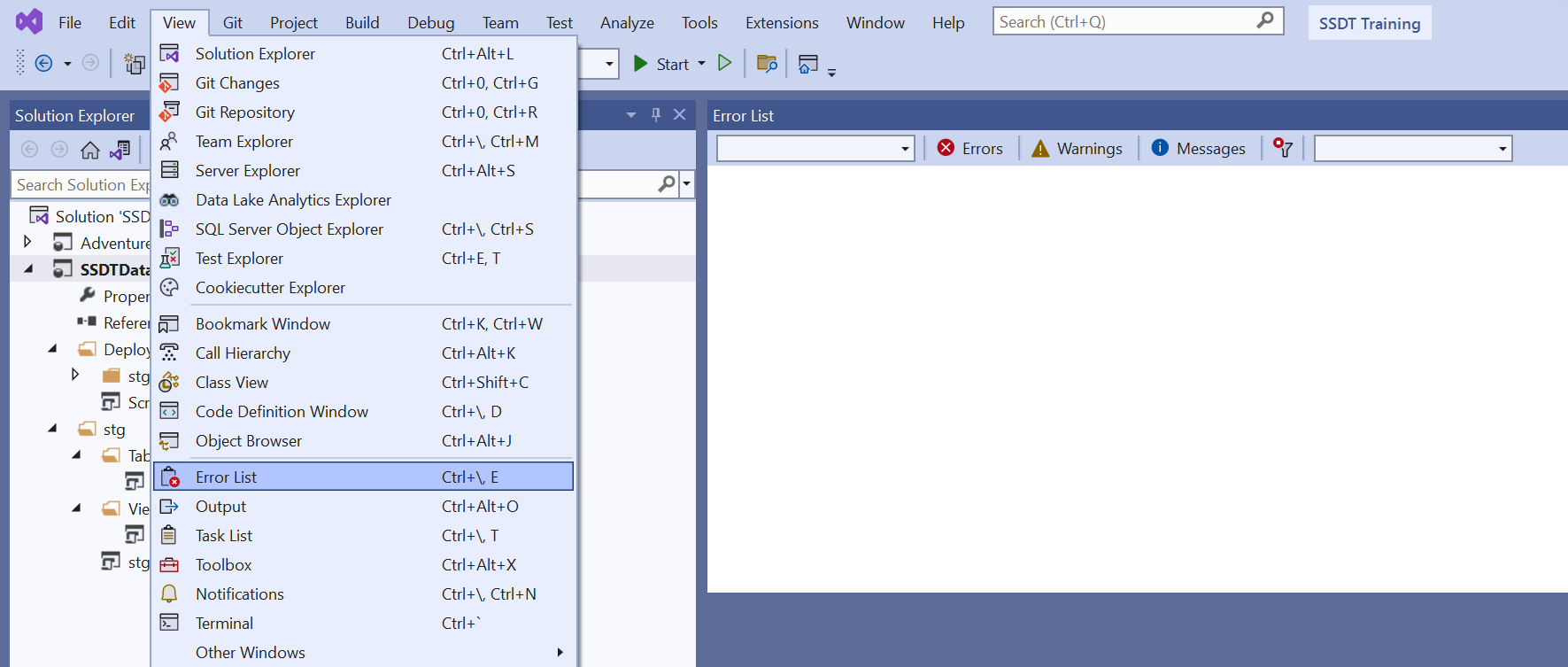Viewport: 1568px width, 667px height.
Task: Click the green Start debugging play icon
Action: [640, 63]
